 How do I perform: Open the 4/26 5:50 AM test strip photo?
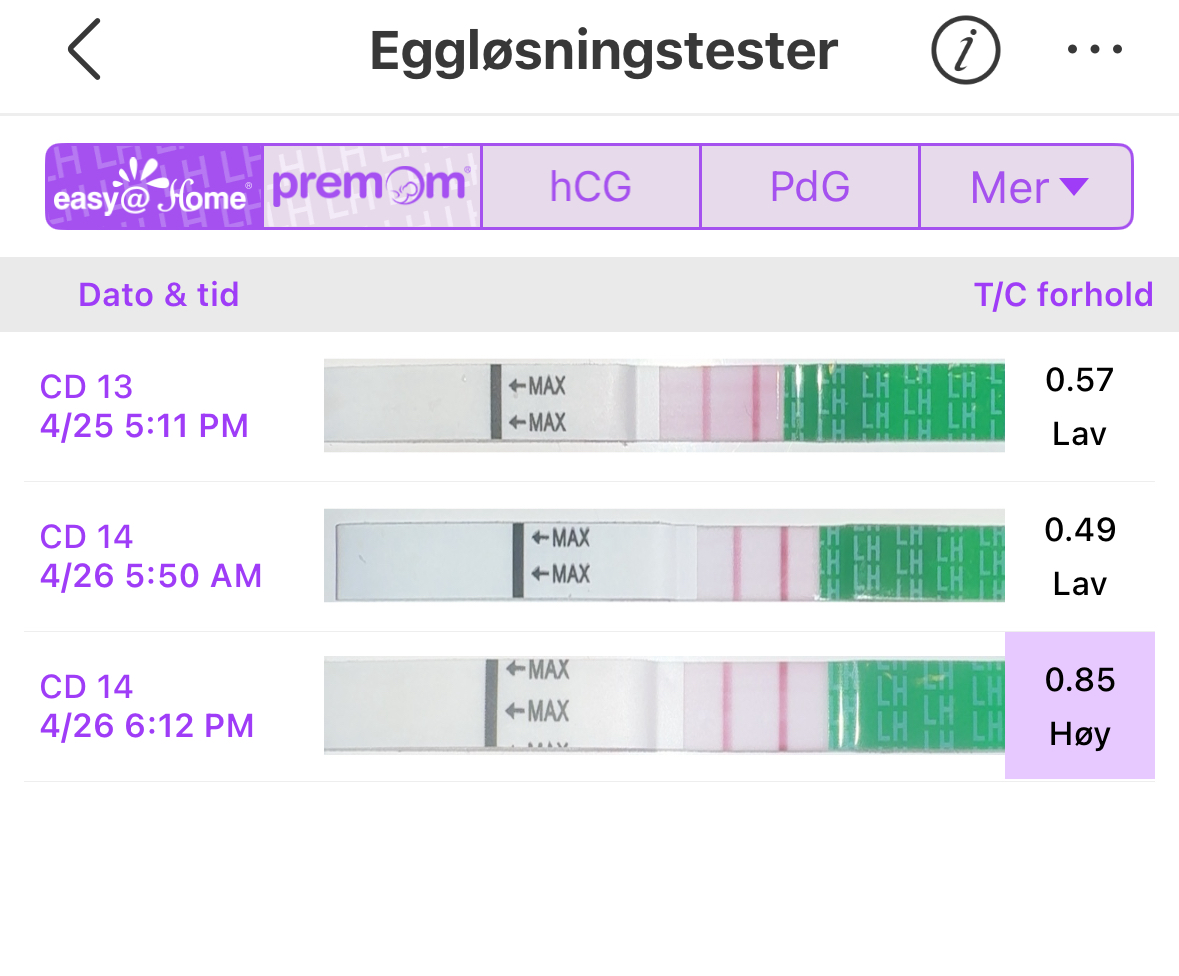tap(664, 555)
